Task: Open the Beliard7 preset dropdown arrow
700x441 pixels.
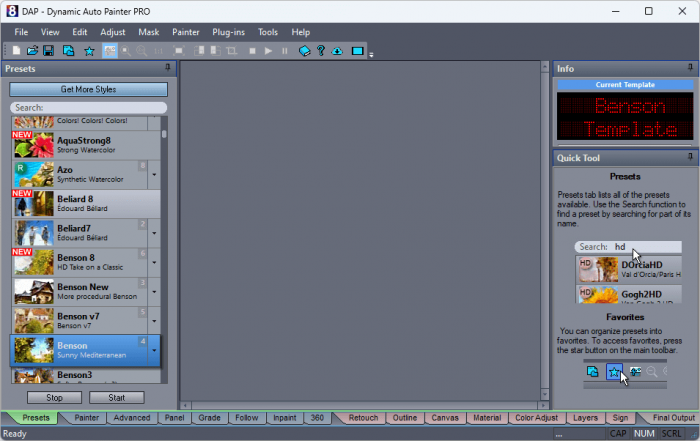Action: (x=154, y=234)
